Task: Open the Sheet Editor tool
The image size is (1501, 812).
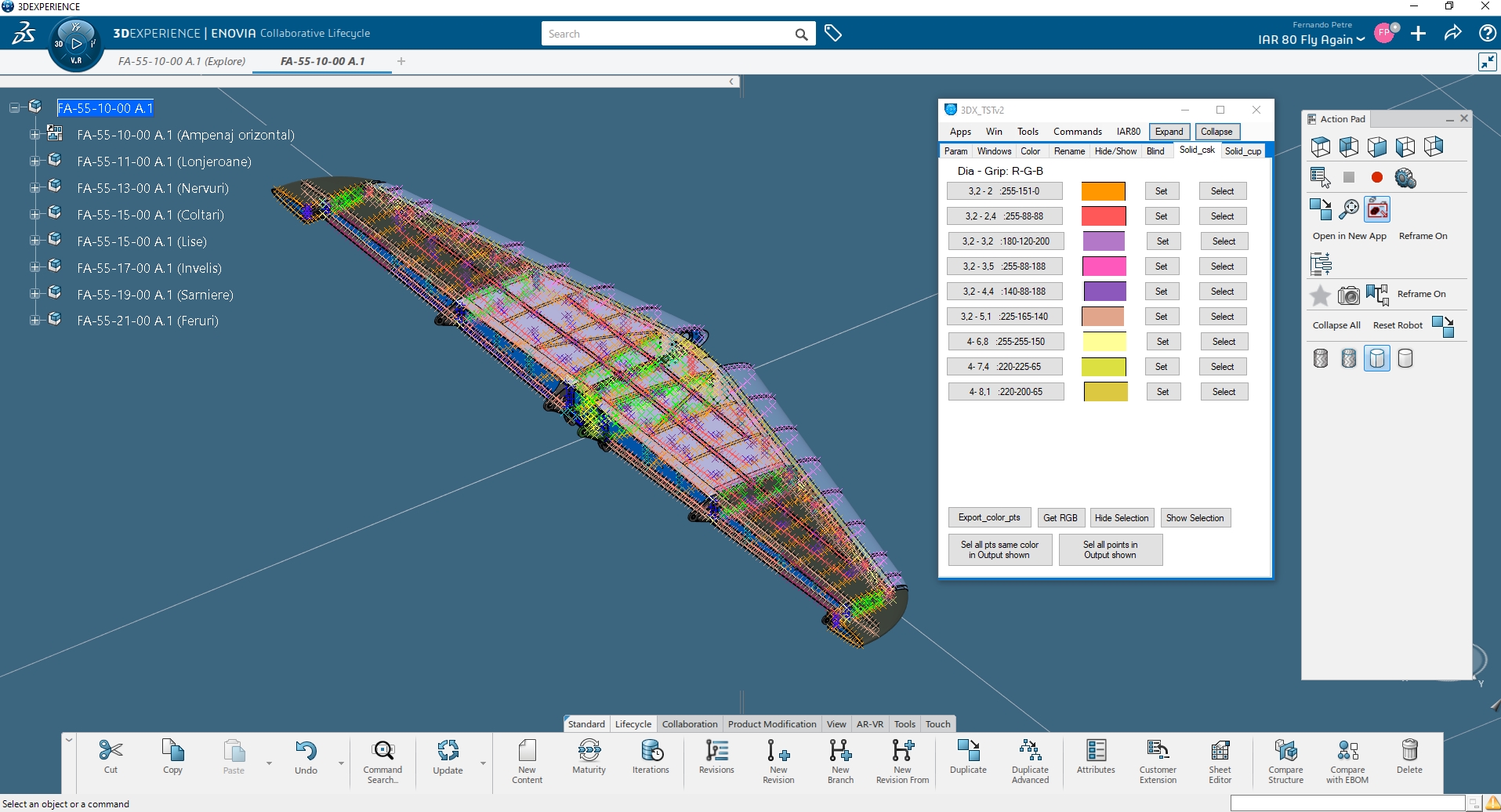Action: 1220,751
